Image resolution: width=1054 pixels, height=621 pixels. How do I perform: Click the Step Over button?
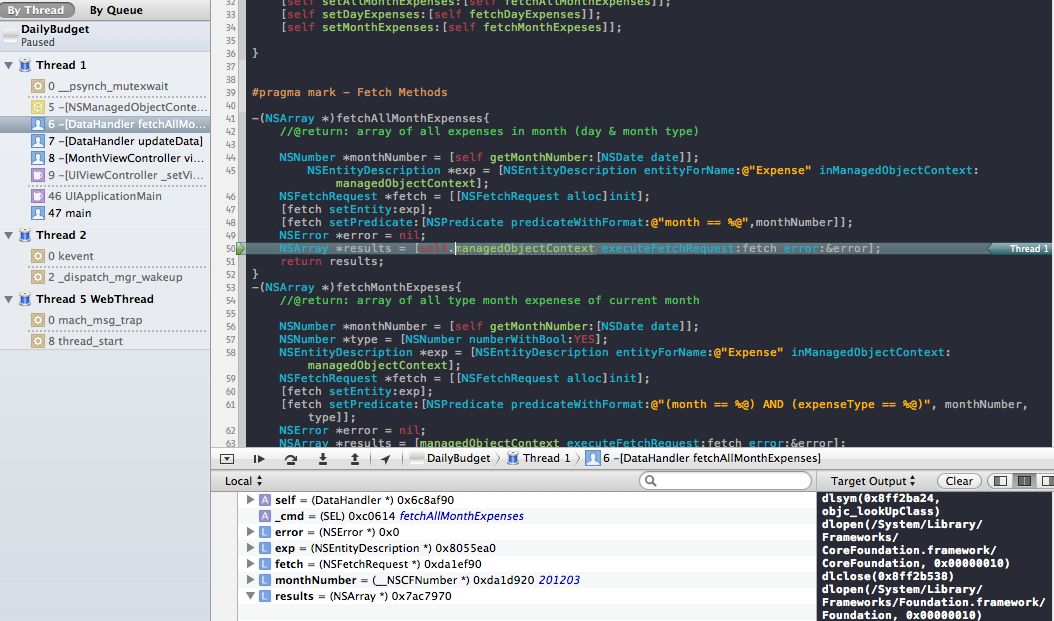[x=290, y=459]
